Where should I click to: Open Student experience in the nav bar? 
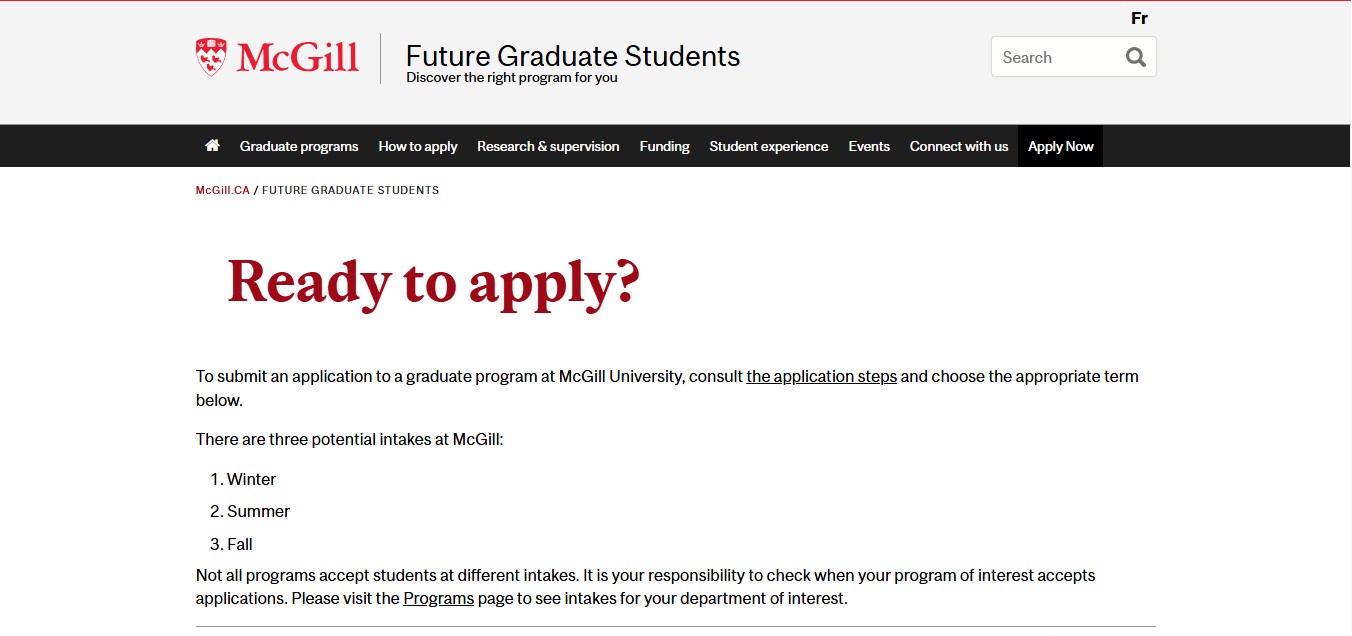coord(769,146)
